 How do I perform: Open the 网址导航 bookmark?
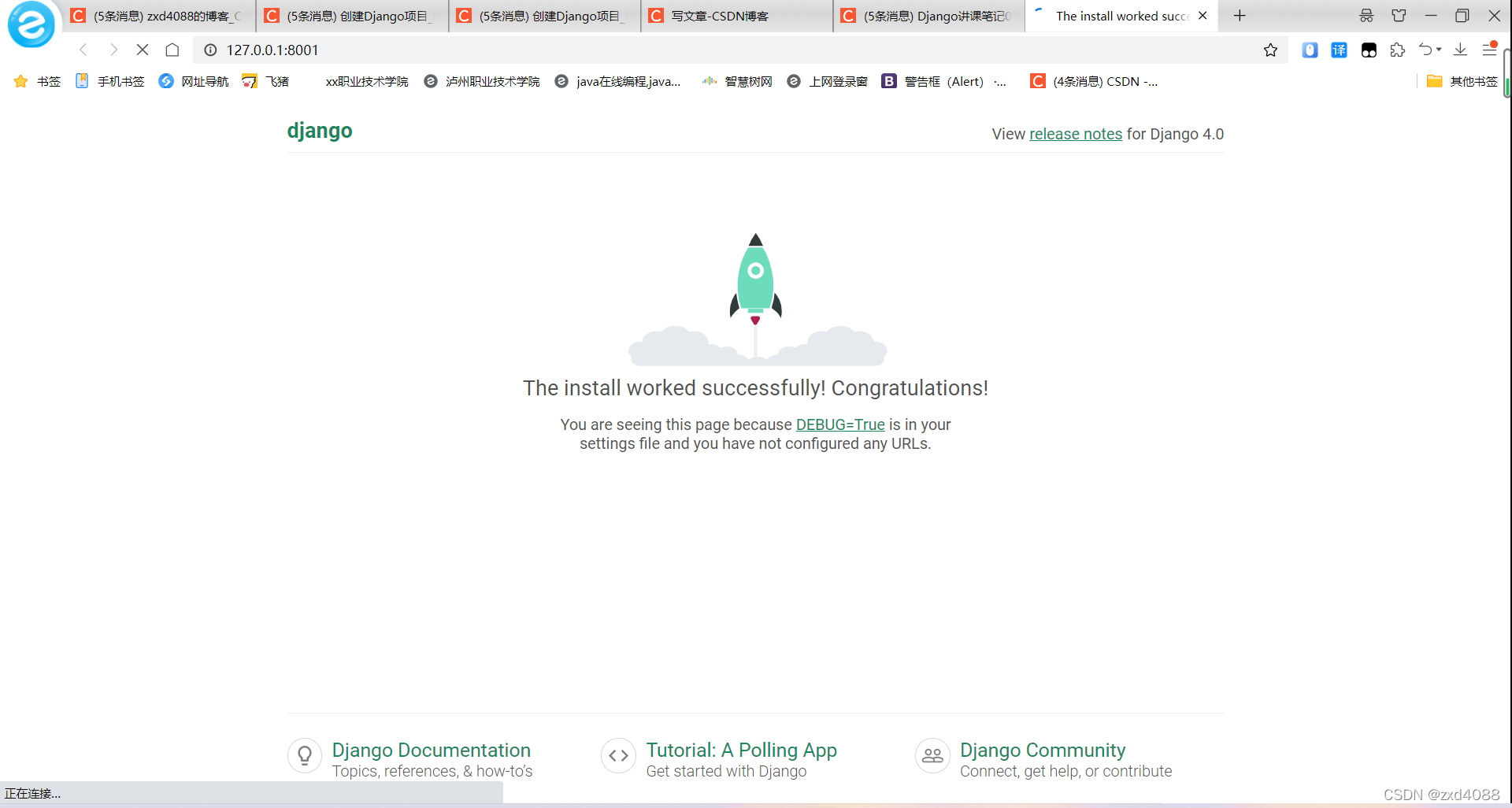point(193,81)
